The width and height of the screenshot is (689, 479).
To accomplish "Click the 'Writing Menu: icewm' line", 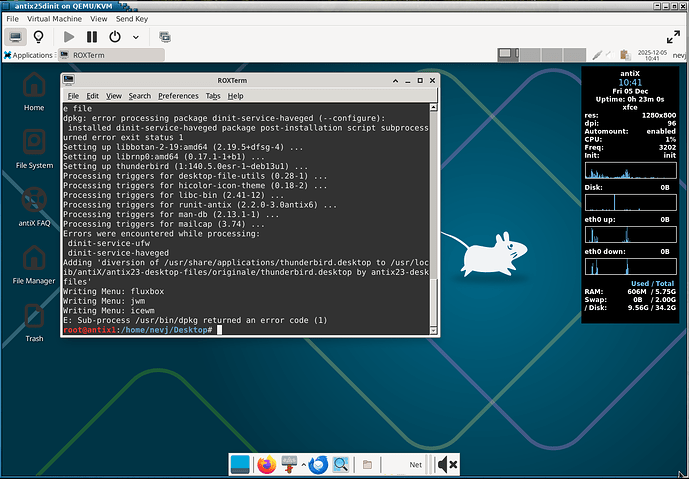I will click(109, 311).
